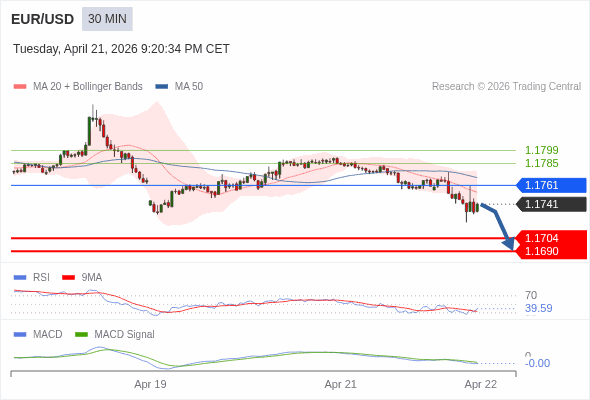
Task: Click the red 1.1704 support price tag
Action: [x=551, y=238]
